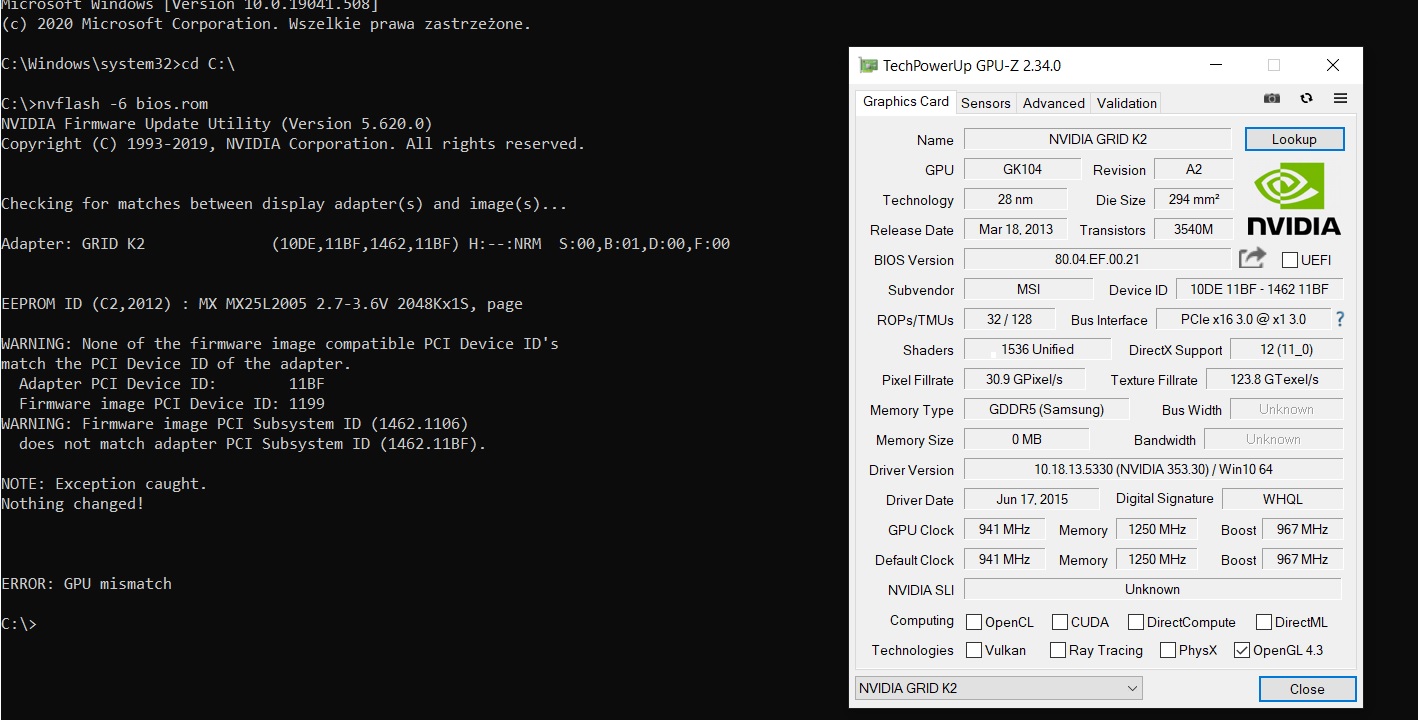Click the NVIDIA SLI field showing Unknown

point(1153,589)
